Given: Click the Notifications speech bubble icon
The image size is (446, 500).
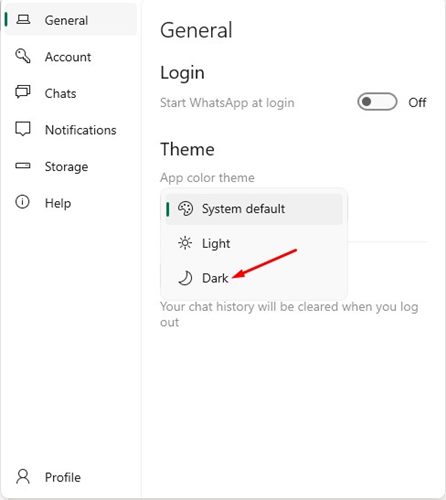Looking at the screenshot, I should tap(23, 129).
